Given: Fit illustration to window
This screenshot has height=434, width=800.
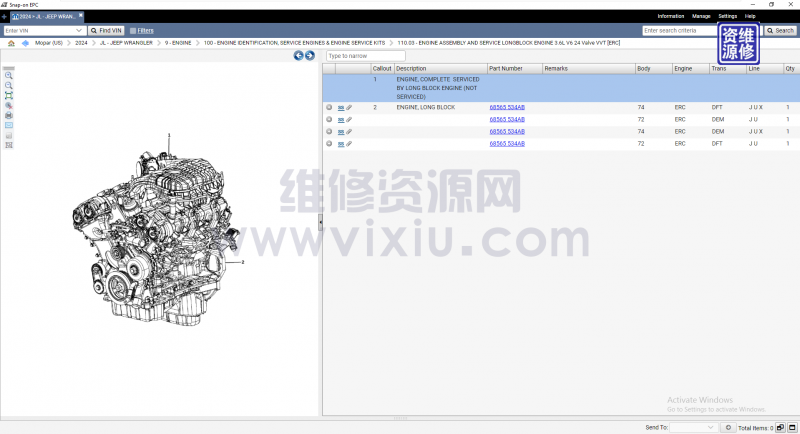Looking at the screenshot, I should [x=9, y=95].
